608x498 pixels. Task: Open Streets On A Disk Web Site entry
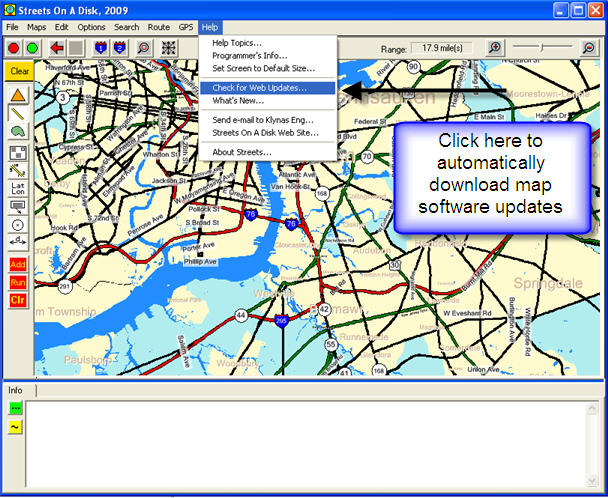pyautogui.click(x=268, y=133)
